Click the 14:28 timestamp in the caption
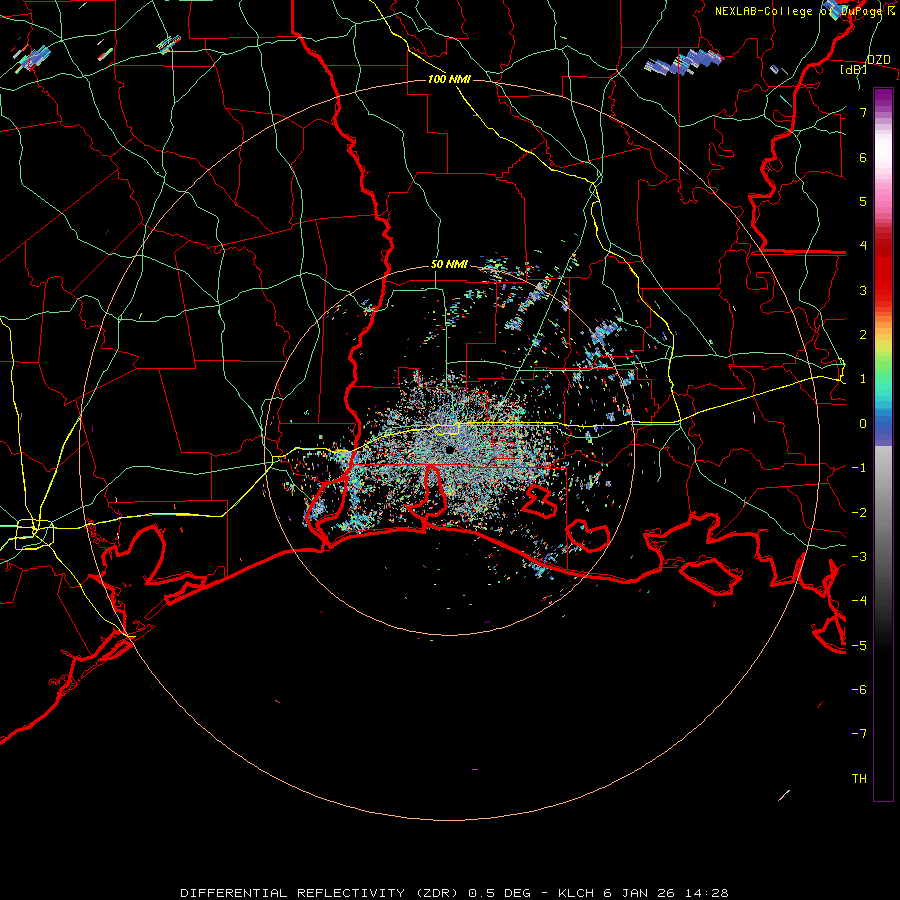Viewport: 900px width, 900px height. point(709,893)
